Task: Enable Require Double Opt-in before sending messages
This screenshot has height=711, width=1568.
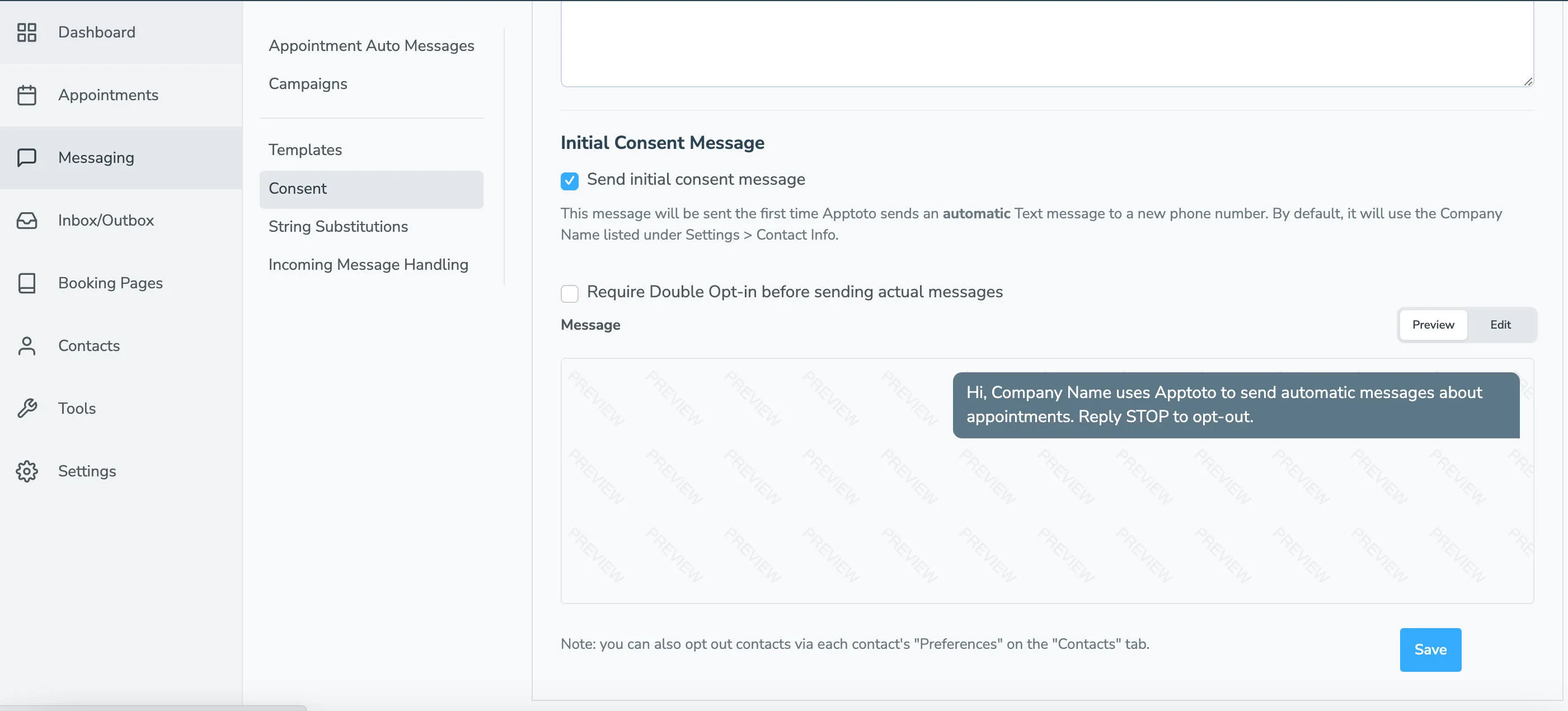Action: (x=569, y=293)
